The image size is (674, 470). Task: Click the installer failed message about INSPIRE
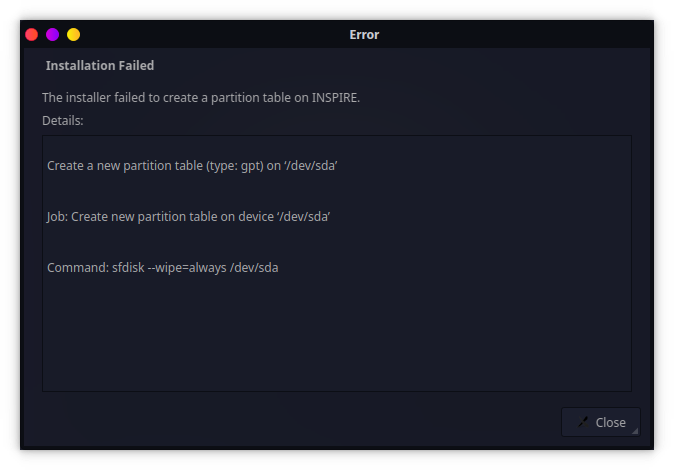[x=201, y=98]
